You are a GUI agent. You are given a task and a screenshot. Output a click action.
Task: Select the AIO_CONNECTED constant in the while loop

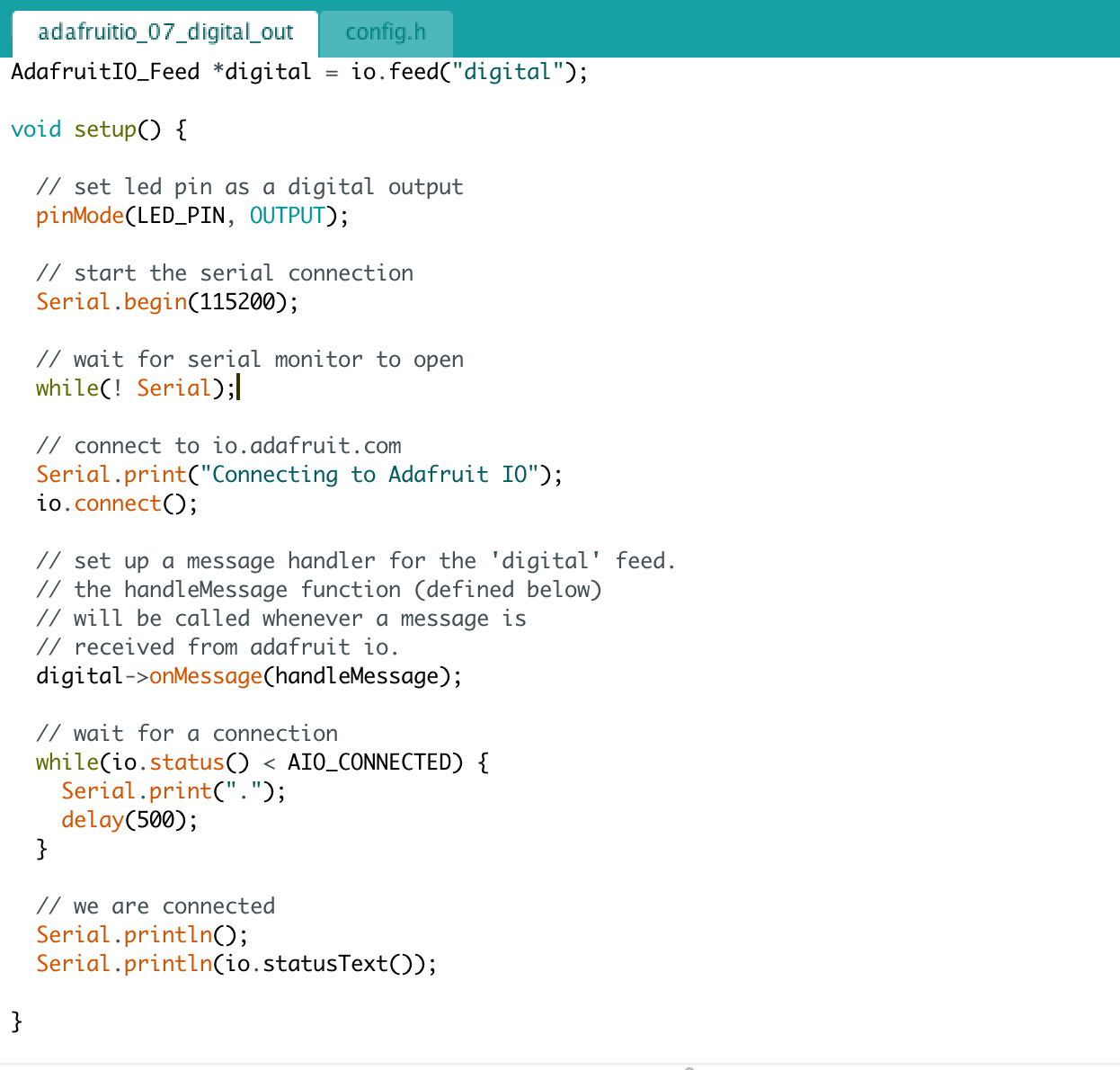pos(371,762)
